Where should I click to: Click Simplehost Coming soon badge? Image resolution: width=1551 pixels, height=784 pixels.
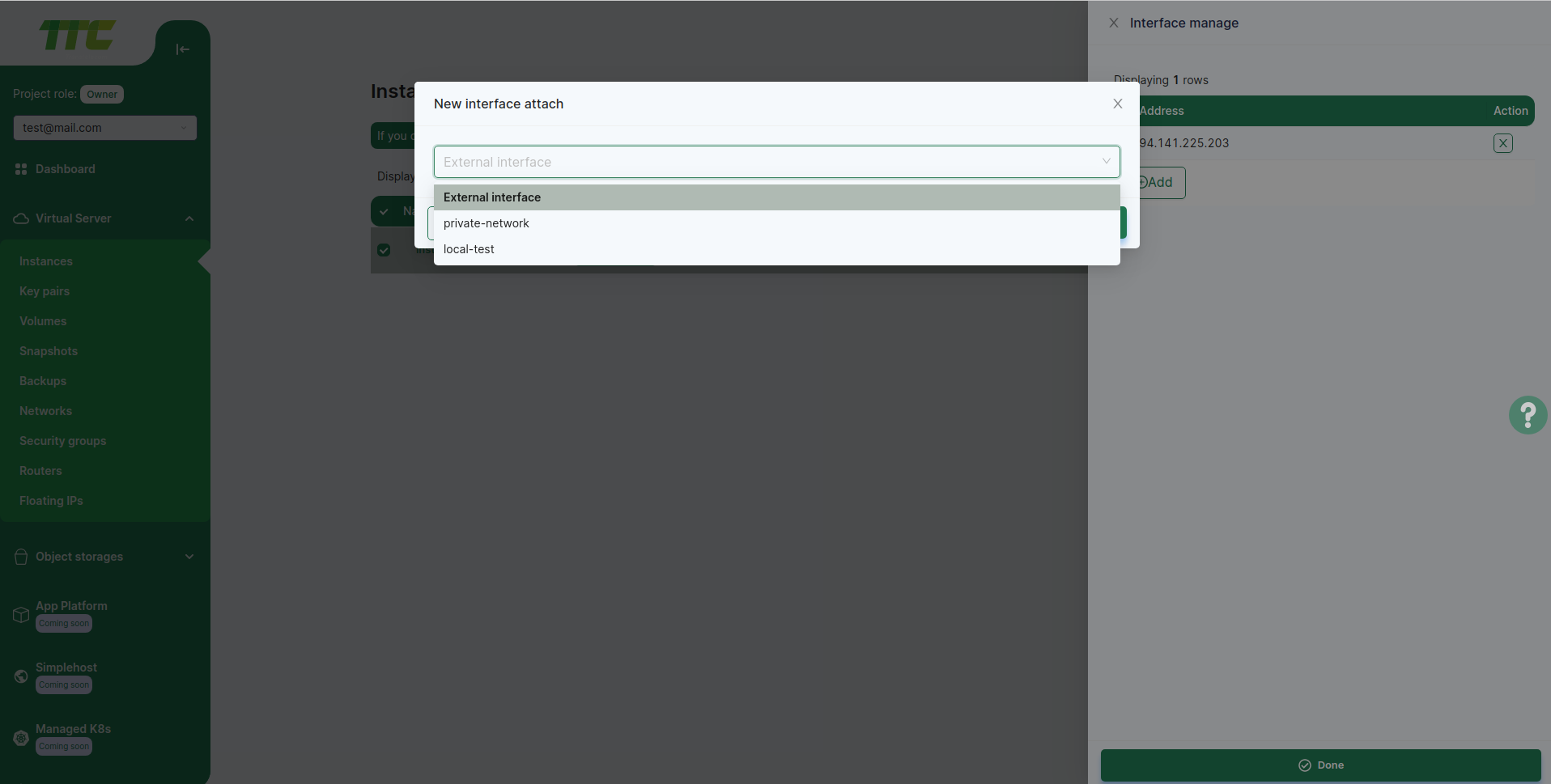tap(64, 685)
